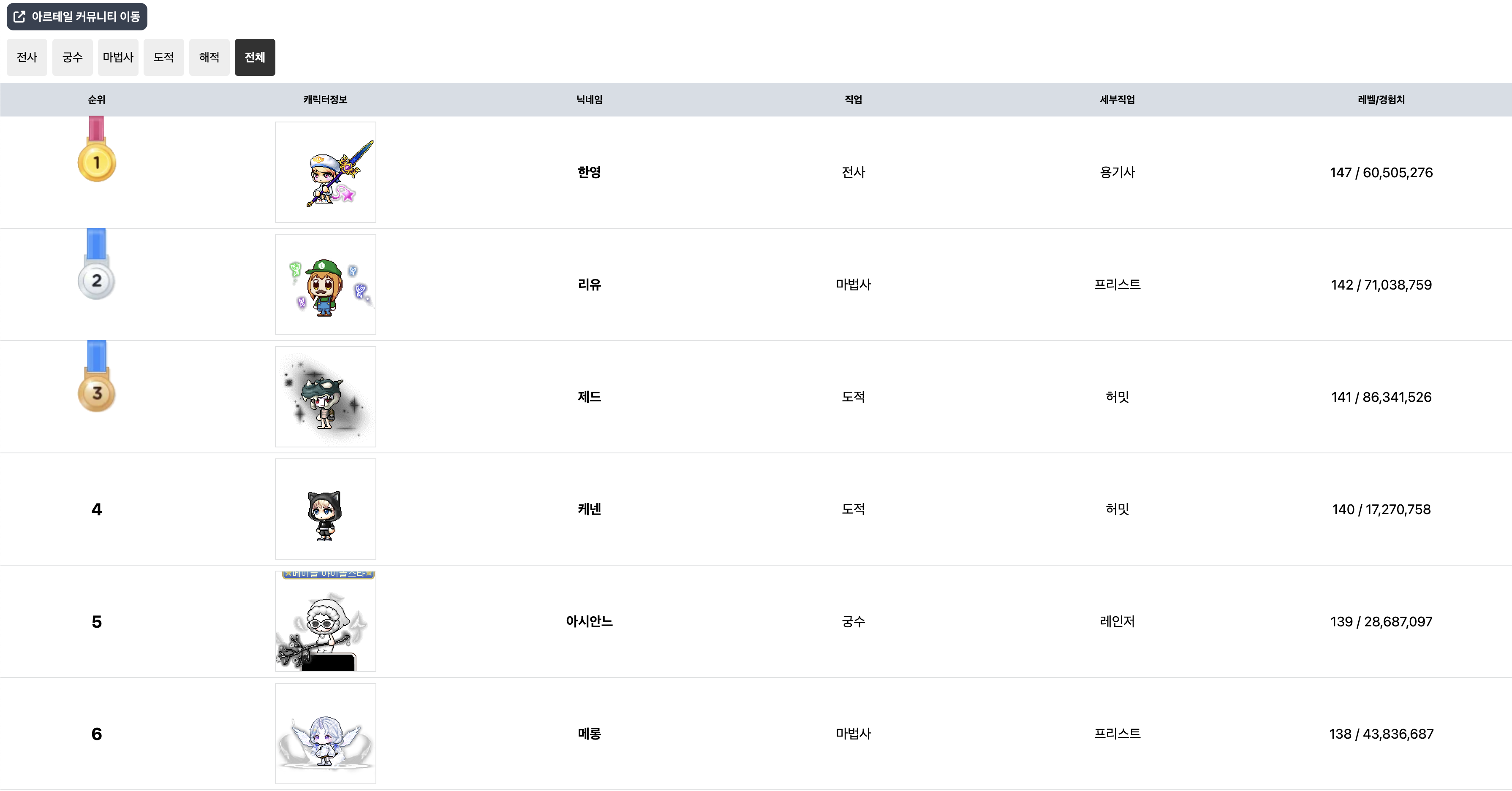The width and height of the screenshot is (1512, 791).
Task: Click 허밋 sub-job in 제드's row
Action: click(1118, 397)
